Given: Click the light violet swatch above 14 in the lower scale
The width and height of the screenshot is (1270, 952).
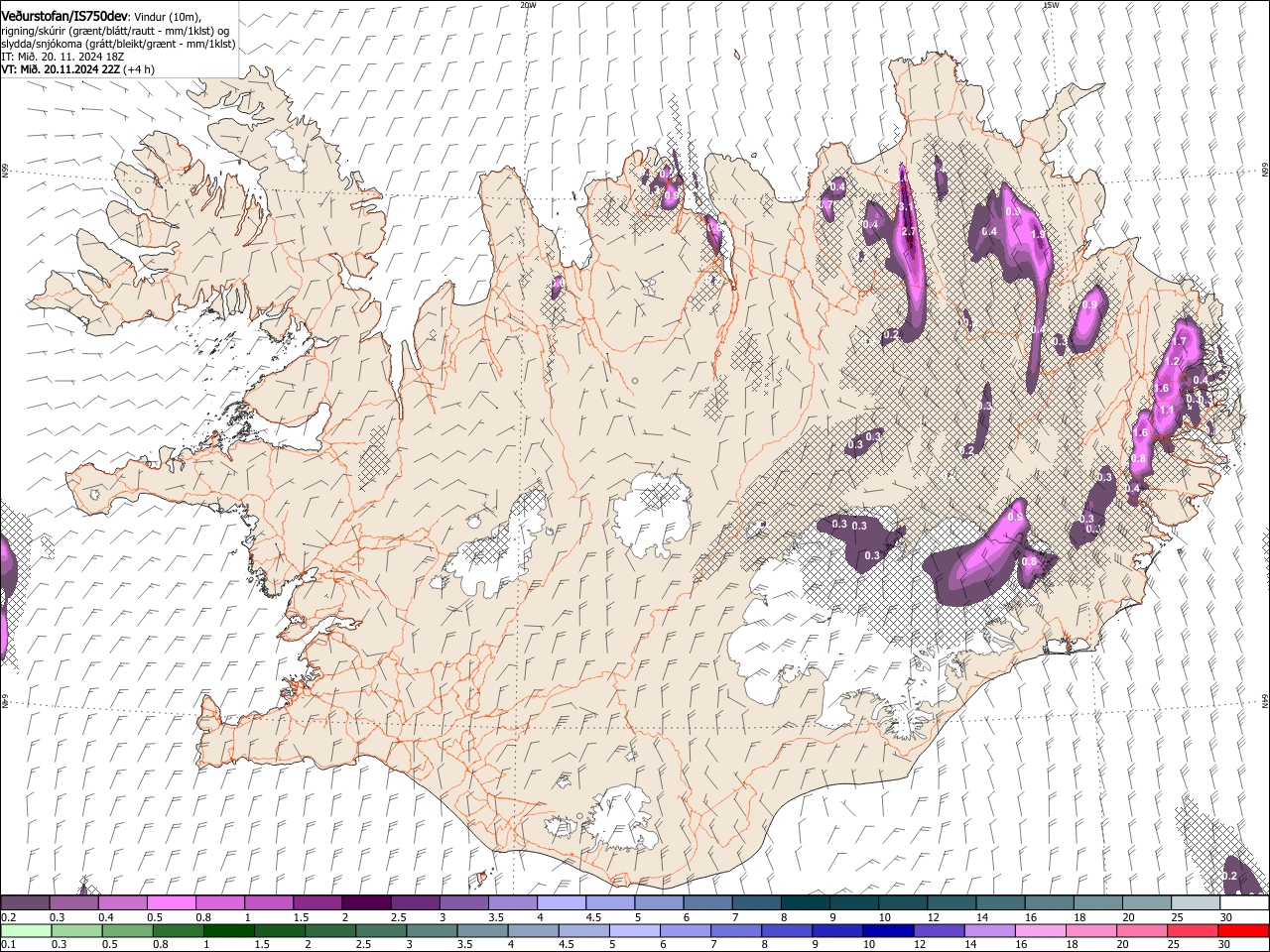Looking at the screenshot, I should [989, 930].
